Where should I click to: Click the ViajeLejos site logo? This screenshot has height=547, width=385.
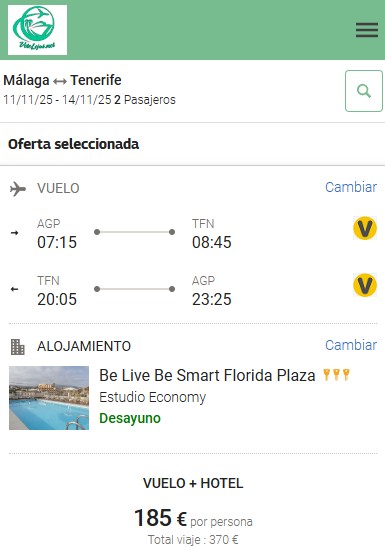point(37,30)
